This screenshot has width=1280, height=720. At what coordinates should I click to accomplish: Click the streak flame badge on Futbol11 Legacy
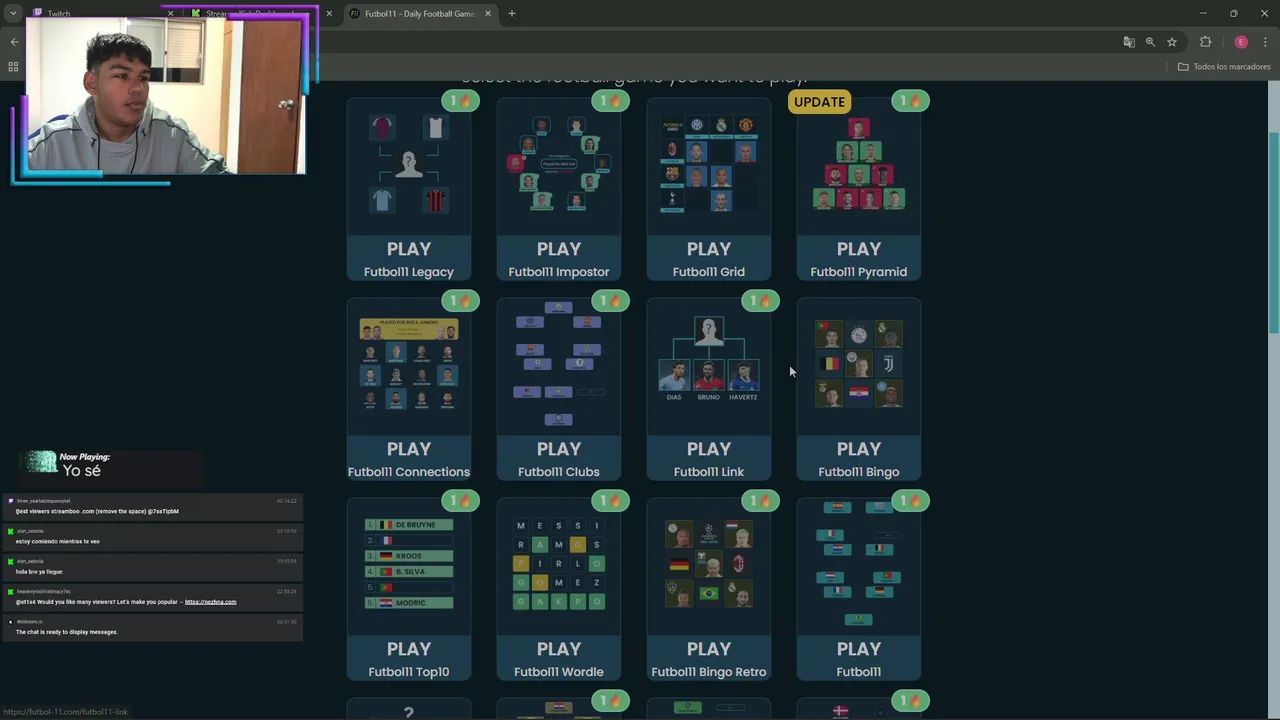pyautogui.click(x=461, y=101)
